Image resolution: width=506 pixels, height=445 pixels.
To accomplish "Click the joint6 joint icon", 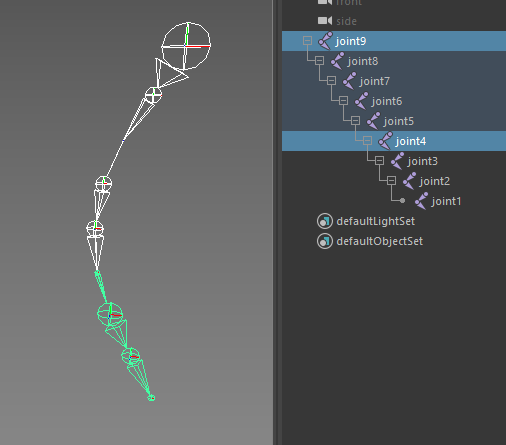I will [361, 101].
